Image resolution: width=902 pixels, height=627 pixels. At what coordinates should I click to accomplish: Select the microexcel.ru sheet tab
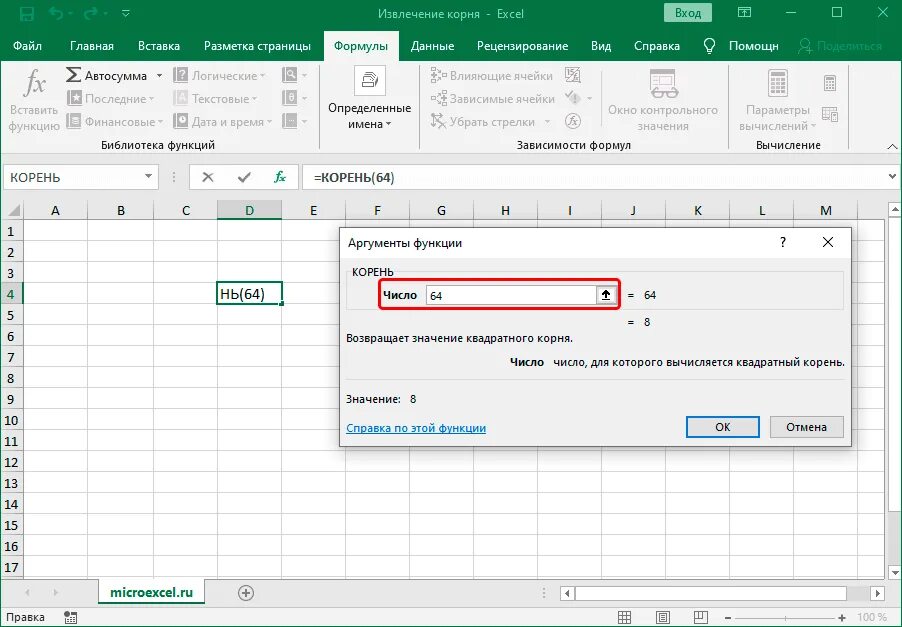pos(151,592)
